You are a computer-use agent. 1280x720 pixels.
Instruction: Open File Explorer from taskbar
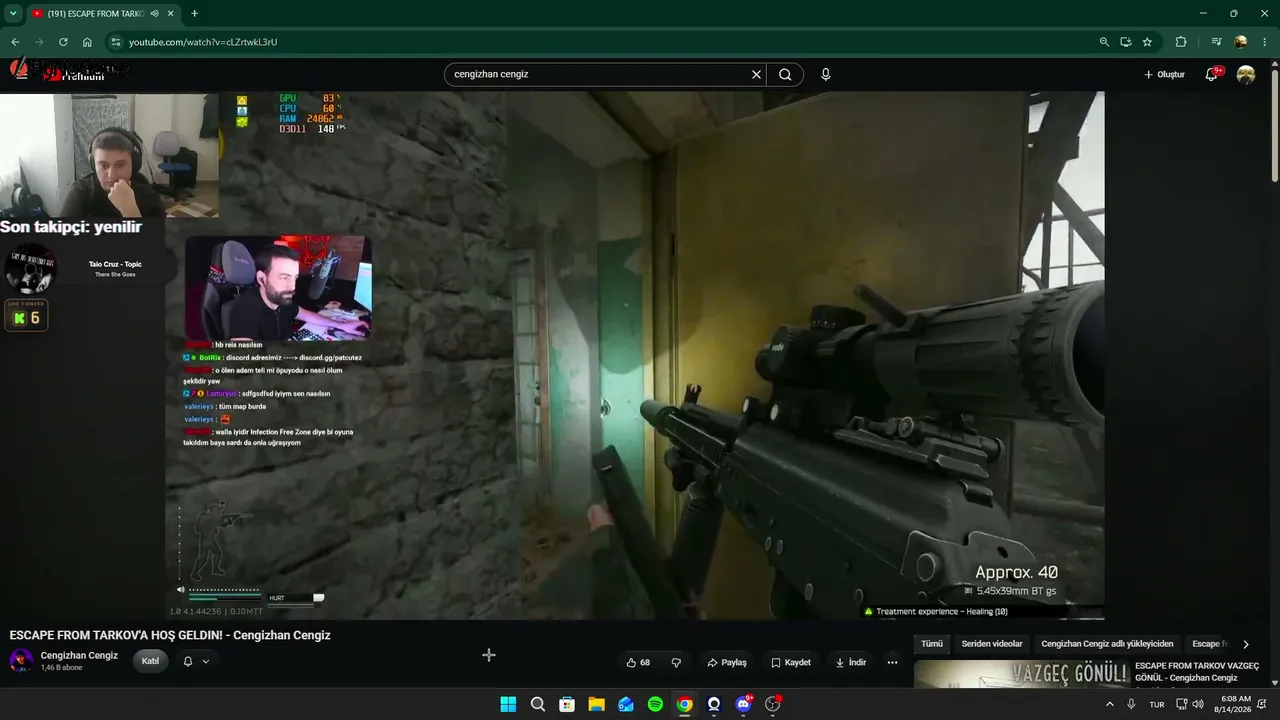pos(596,704)
